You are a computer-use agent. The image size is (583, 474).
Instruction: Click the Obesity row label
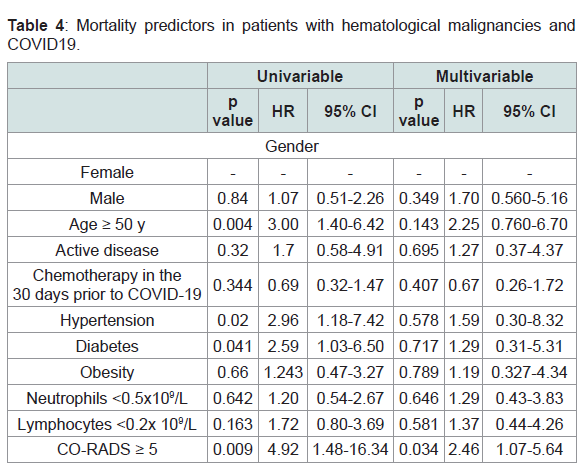pyautogui.click(x=107, y=372)
